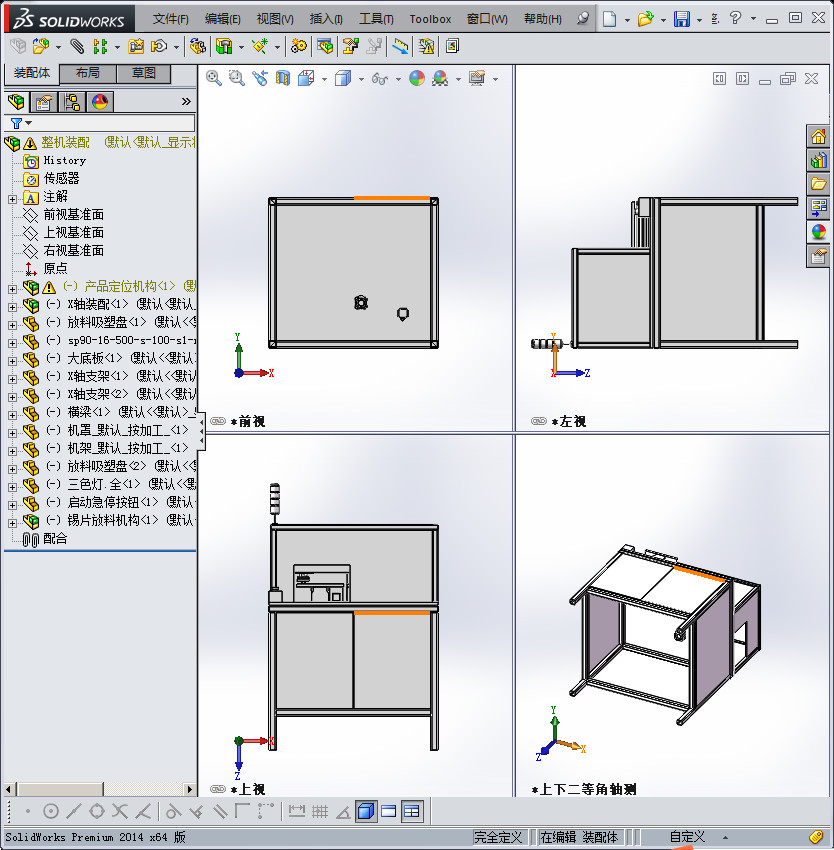Screen dimensions: 834x850
Task: Toggle the circle center snap icon
Action: coord(50,811)
